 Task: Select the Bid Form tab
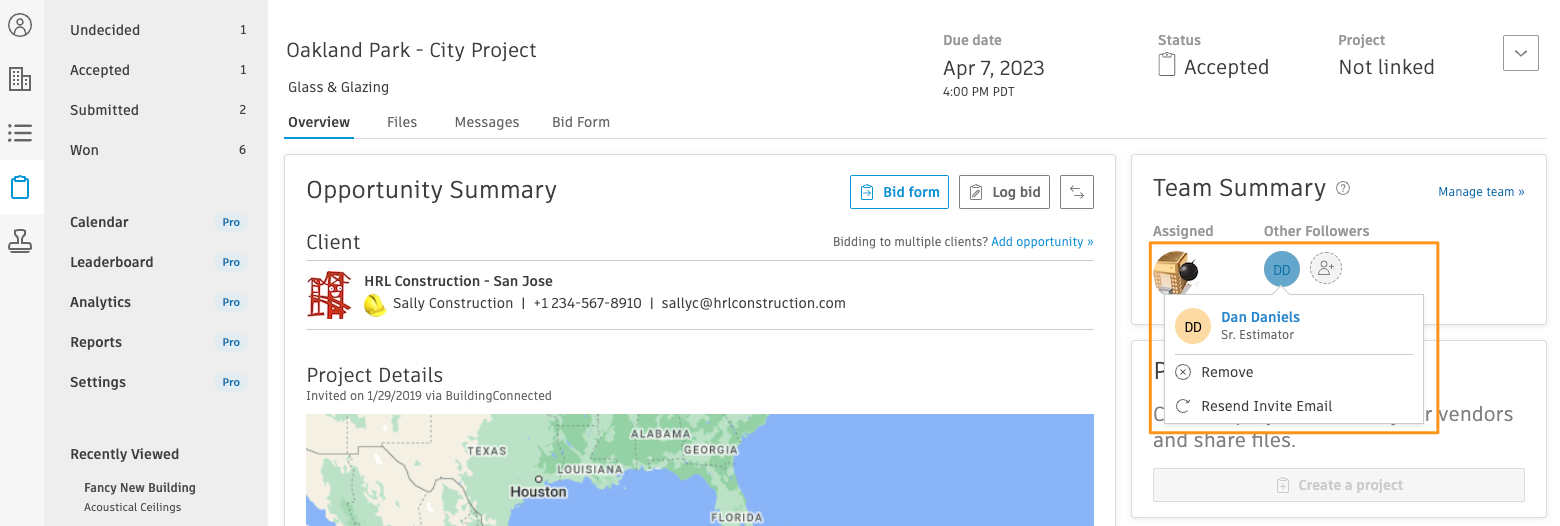click(x=581, y=122)
